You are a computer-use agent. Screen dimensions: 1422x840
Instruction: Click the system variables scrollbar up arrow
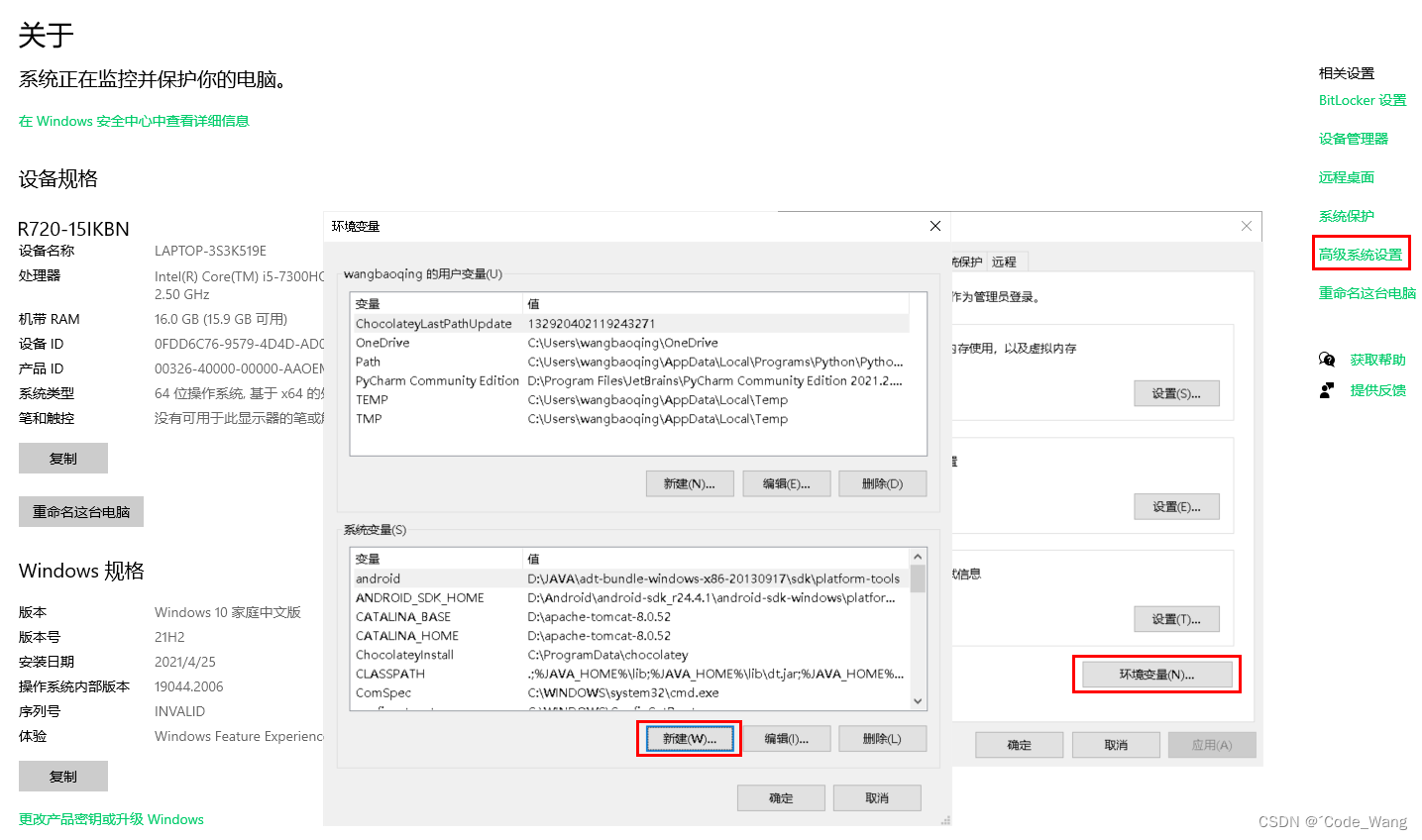[918, 556]
